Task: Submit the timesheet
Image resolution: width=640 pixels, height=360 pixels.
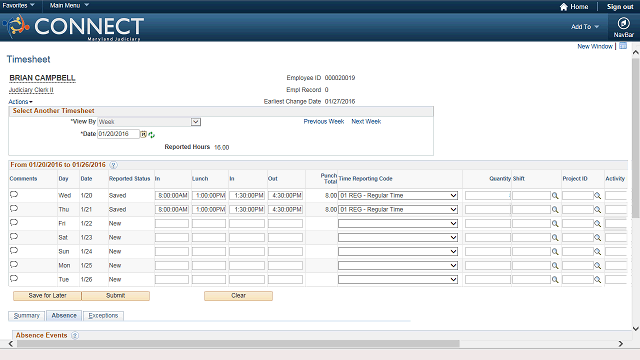Action: click(x=116, y=296)
